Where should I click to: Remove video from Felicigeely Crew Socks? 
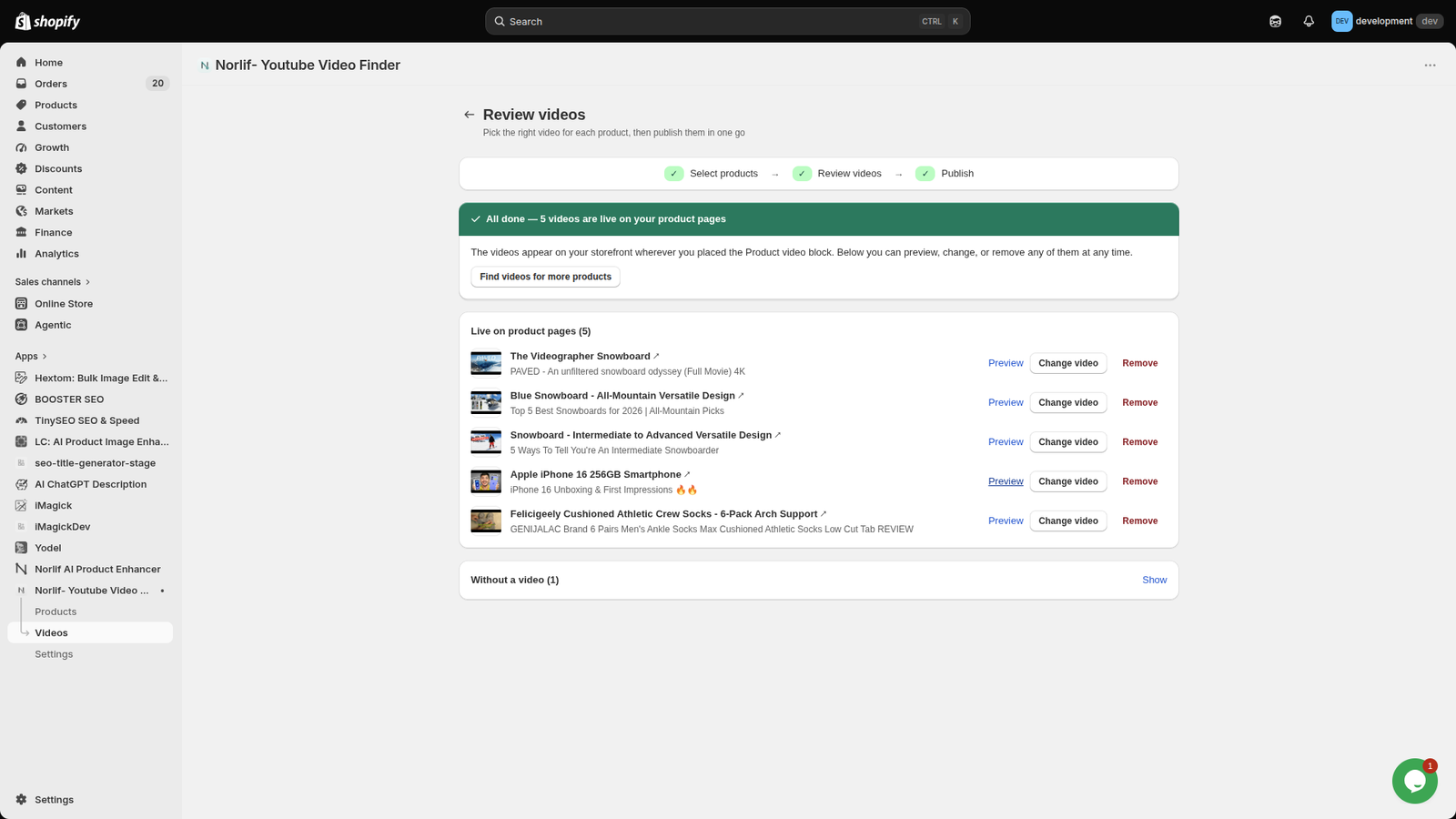click(1139, 521)
